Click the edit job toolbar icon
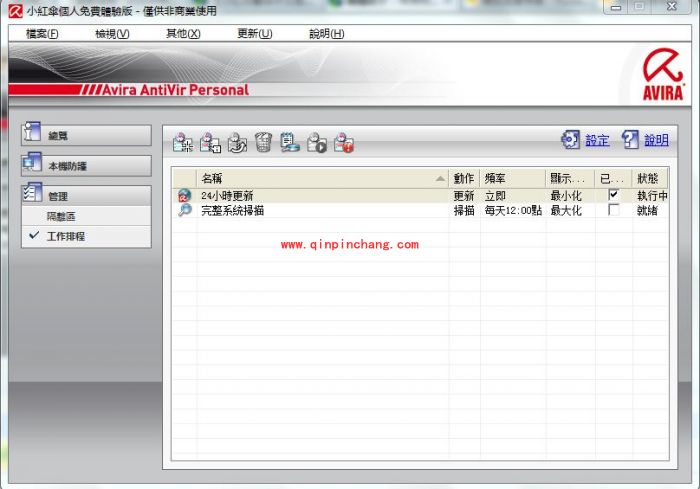Image resolution: width=700 pixels, height=489 pixels. coord(237,143)
